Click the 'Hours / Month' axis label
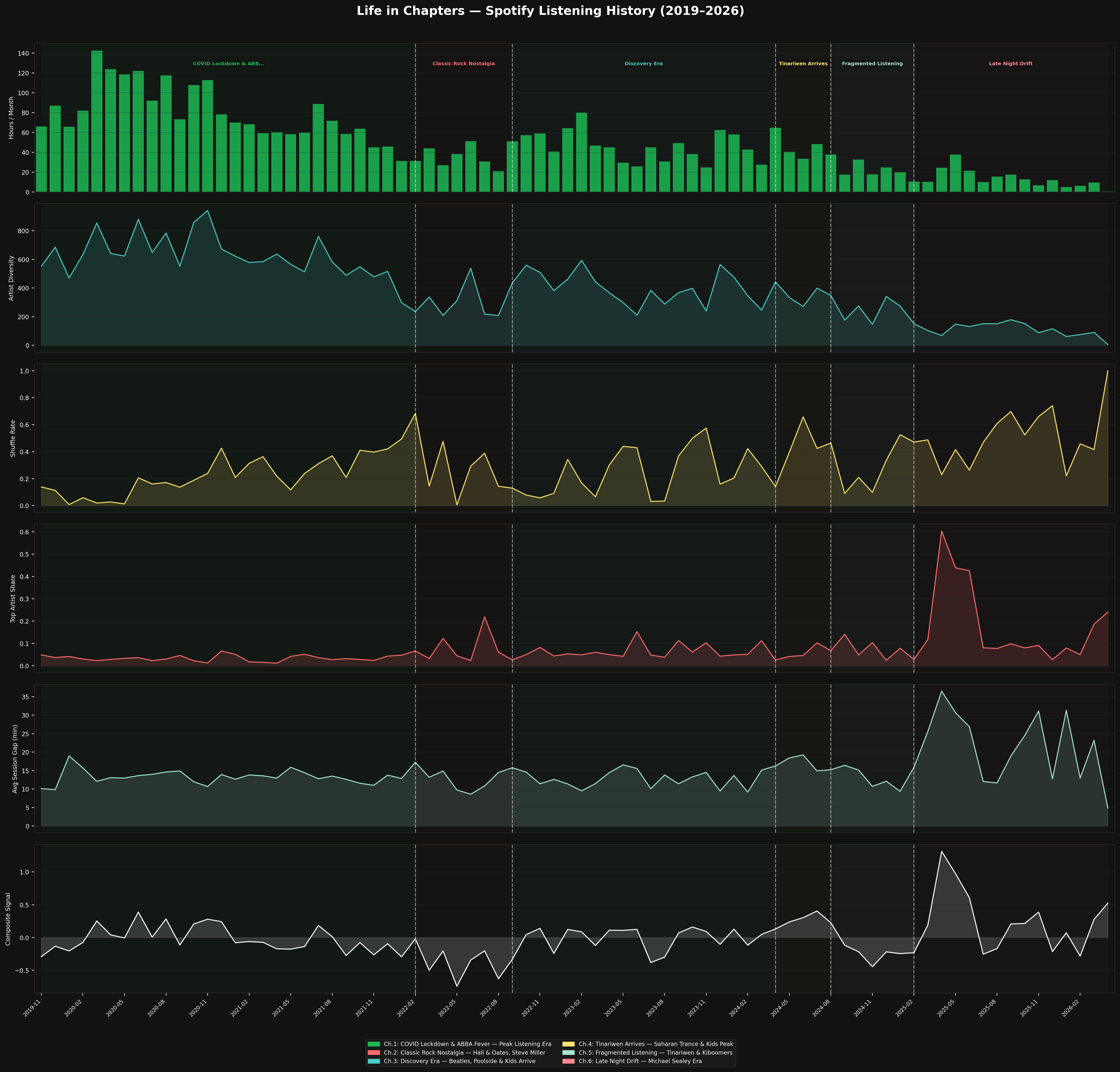 click(11, 118)
